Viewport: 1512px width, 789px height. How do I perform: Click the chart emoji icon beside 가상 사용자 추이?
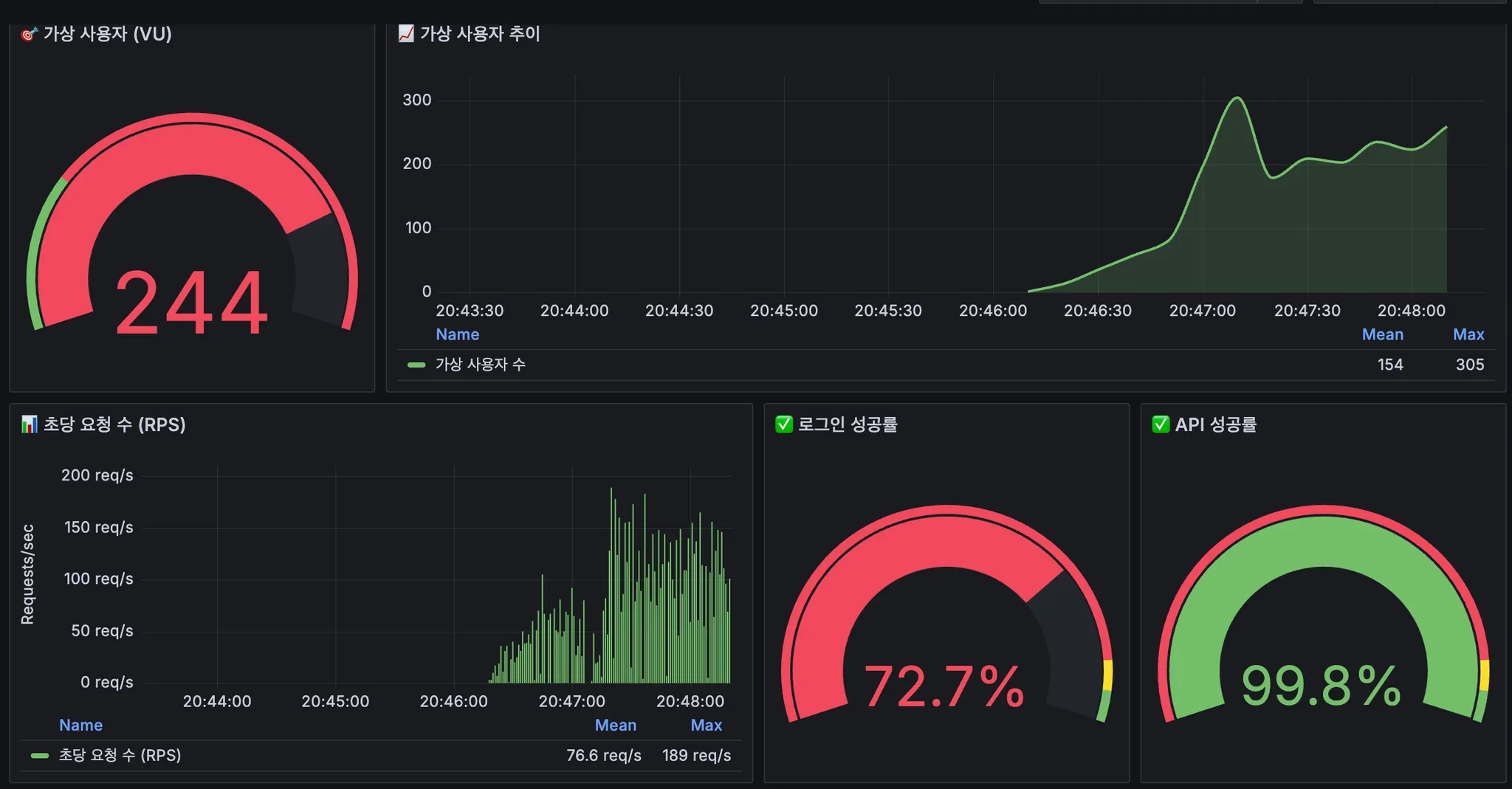pos(406,34)
